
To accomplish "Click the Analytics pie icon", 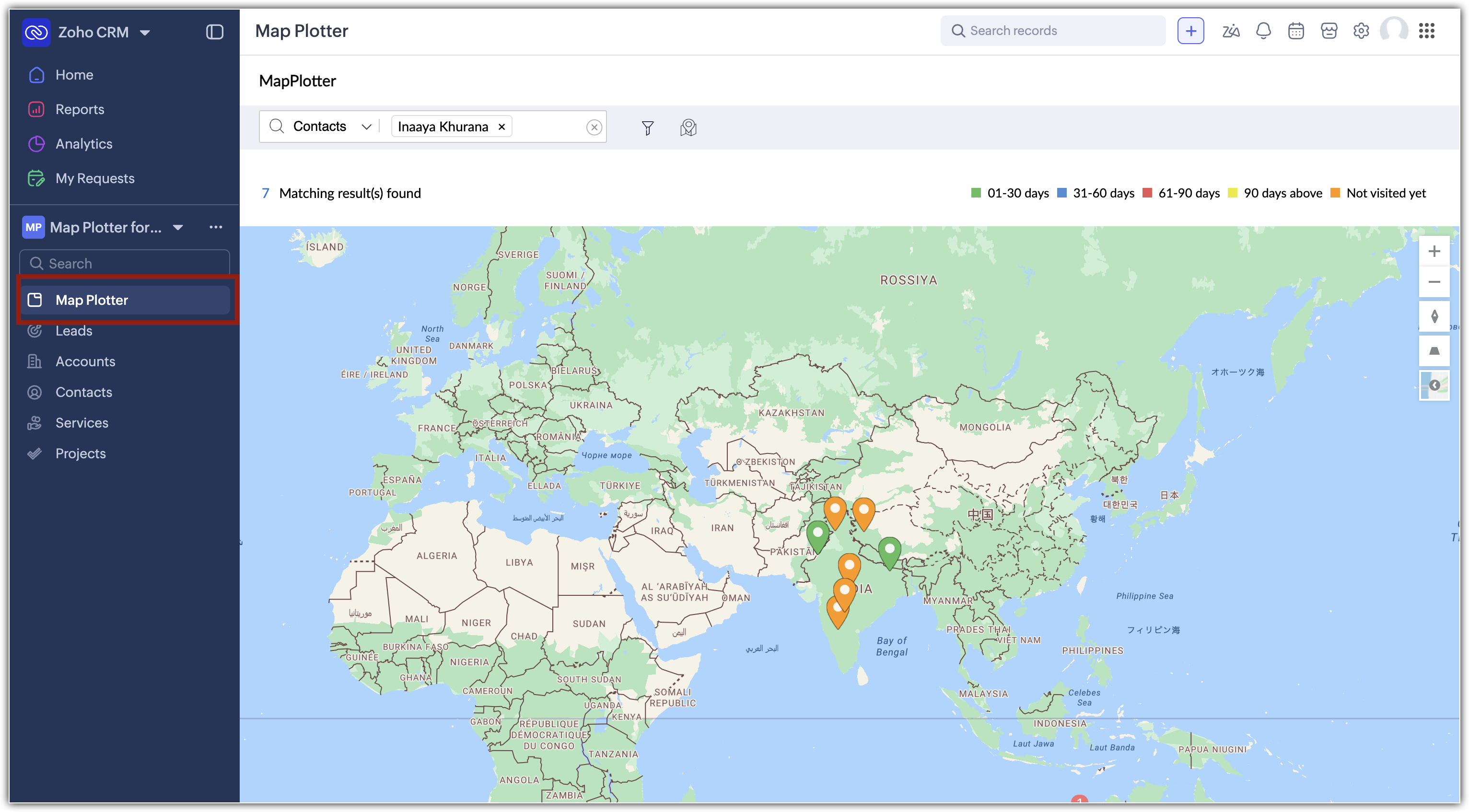I will click(x=36, y=144).
